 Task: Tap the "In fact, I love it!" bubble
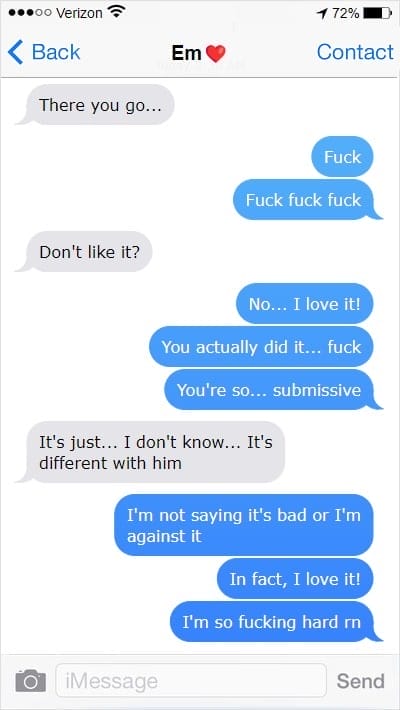(x=295, y=579)
